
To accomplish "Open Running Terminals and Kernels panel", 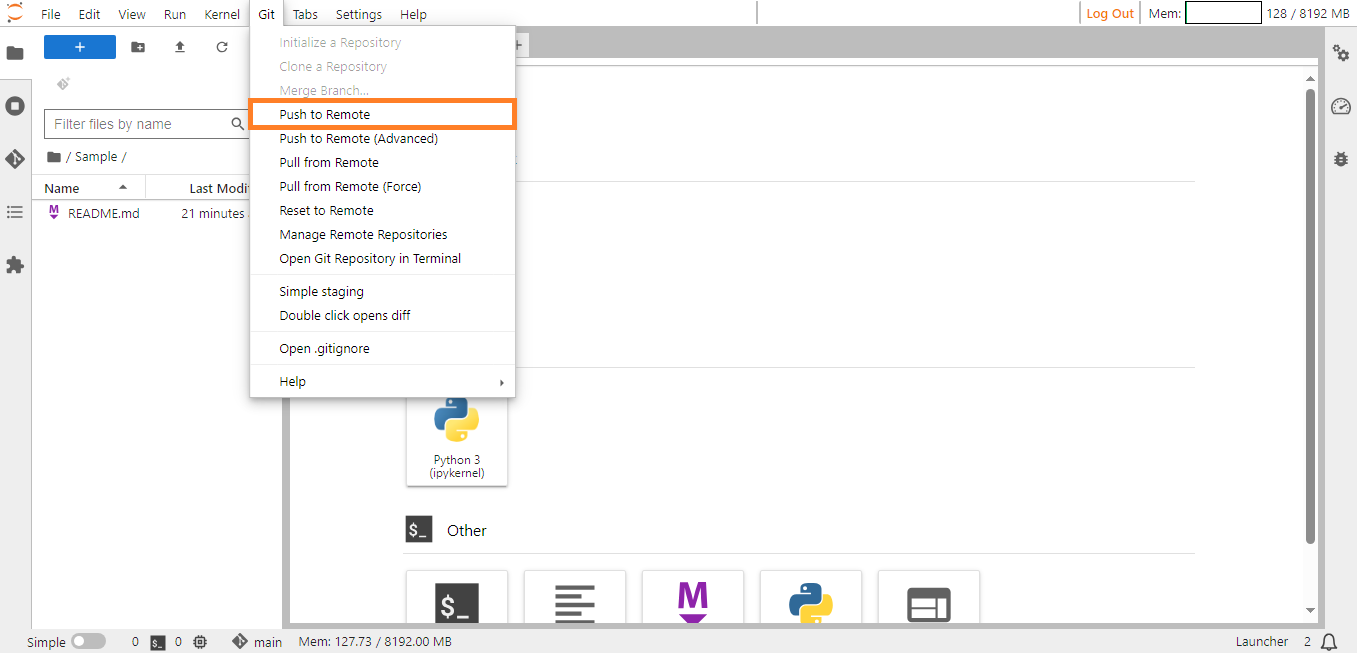I will pos(15,106).
